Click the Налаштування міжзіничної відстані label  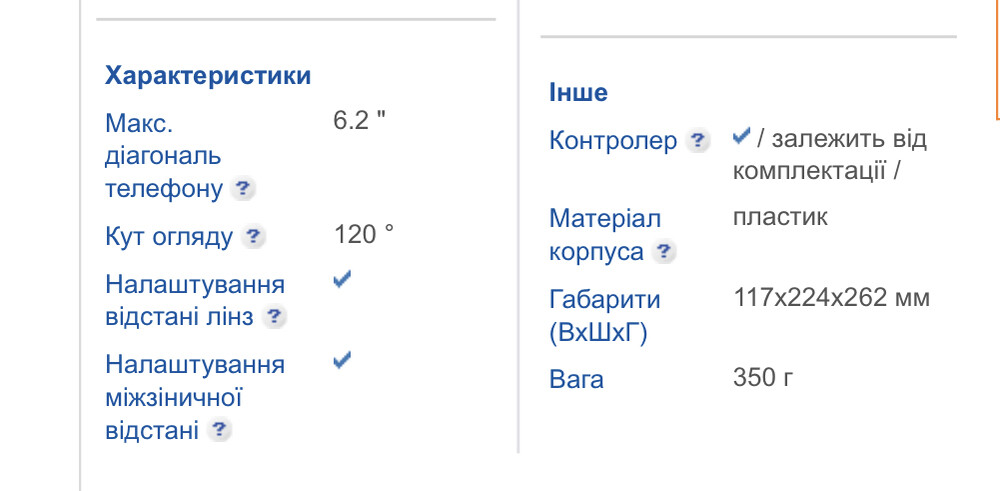pyautogui.click(x=194, y=396)
